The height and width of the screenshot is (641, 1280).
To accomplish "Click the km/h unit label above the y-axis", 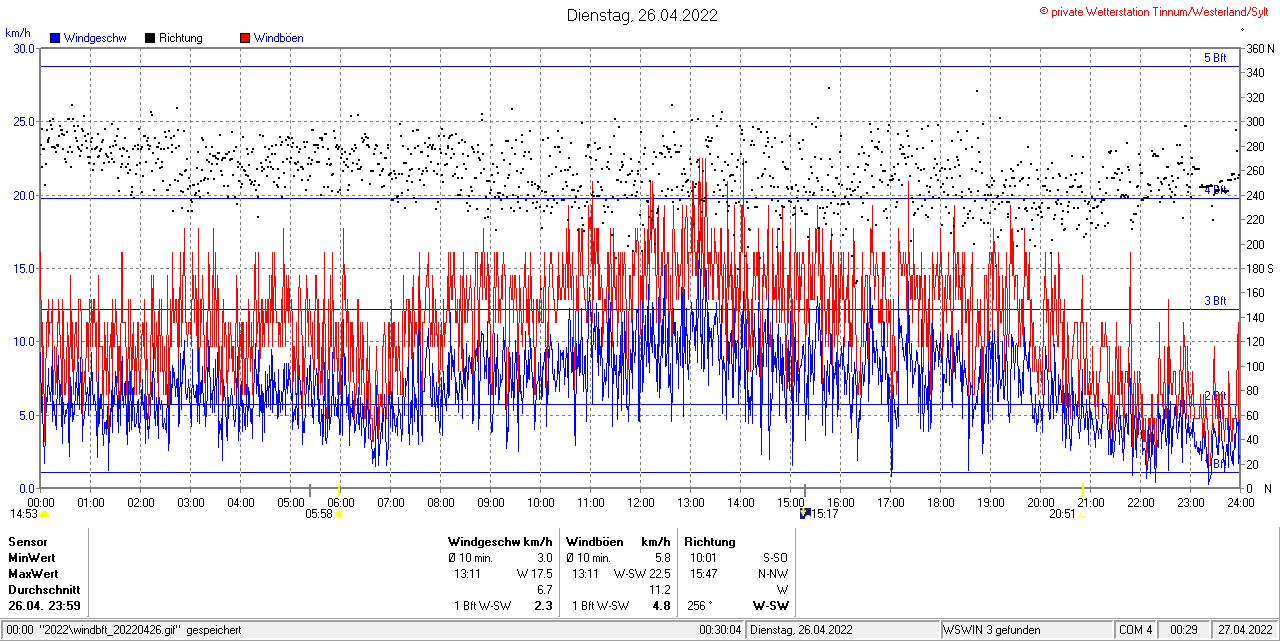I will [x=17, y=32].
